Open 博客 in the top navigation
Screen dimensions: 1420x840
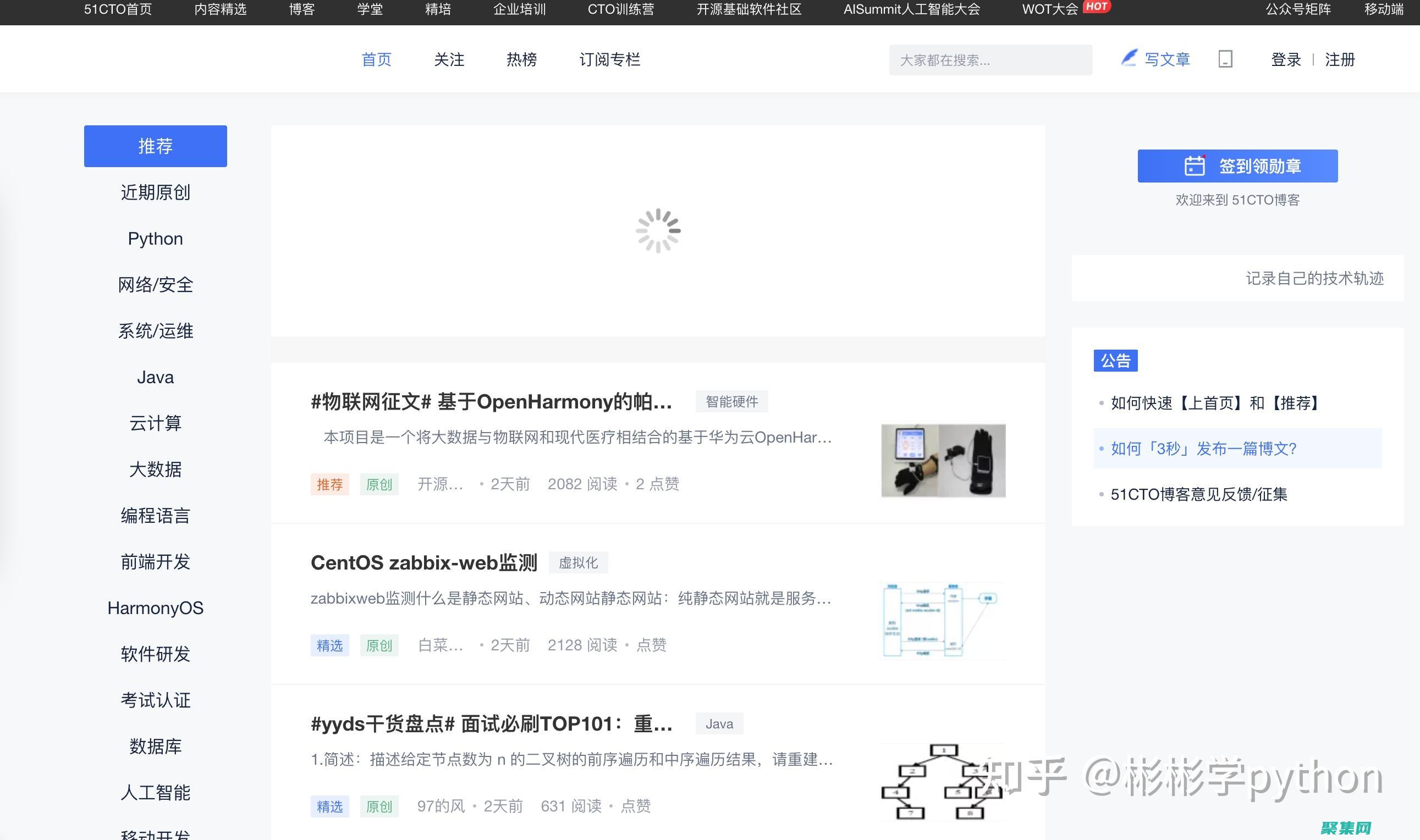tap(303, 9)
